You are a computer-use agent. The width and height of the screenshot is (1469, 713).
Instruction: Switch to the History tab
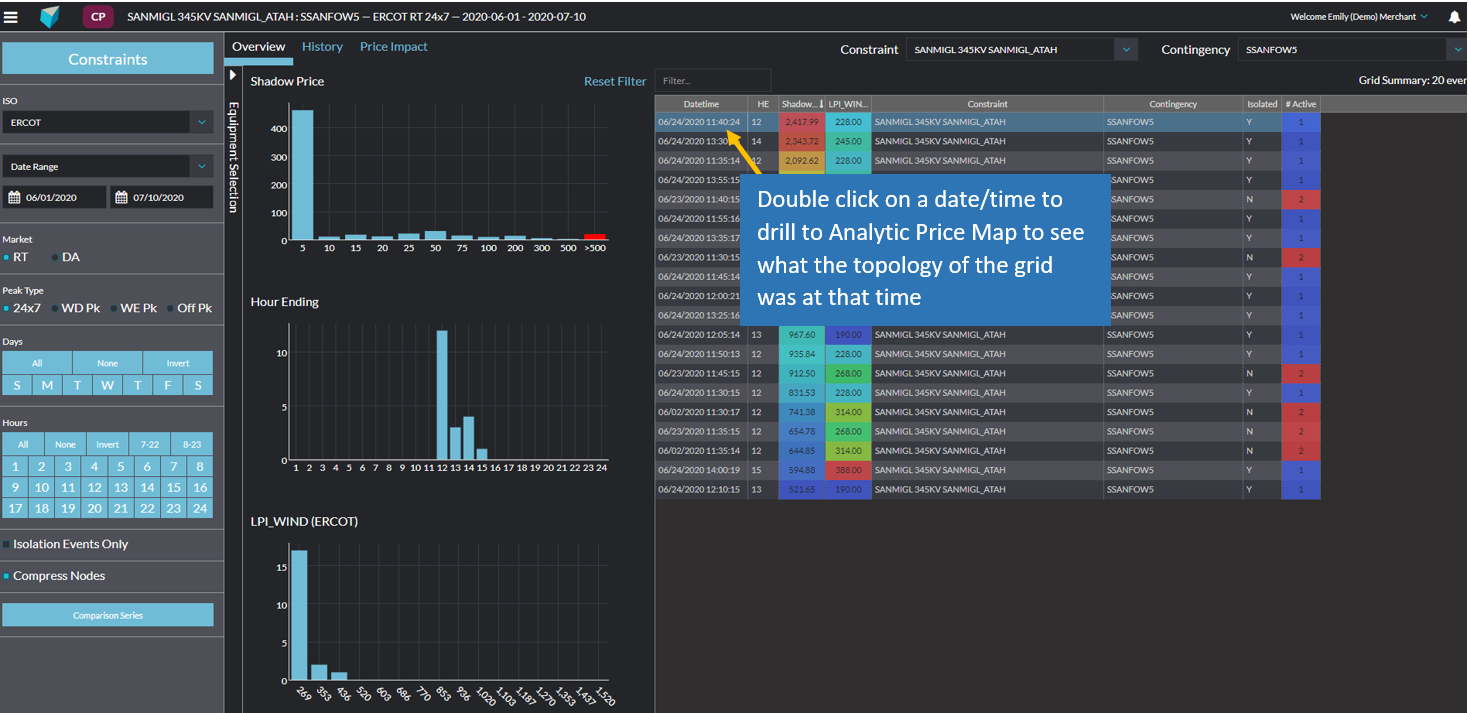pos(322,47)
